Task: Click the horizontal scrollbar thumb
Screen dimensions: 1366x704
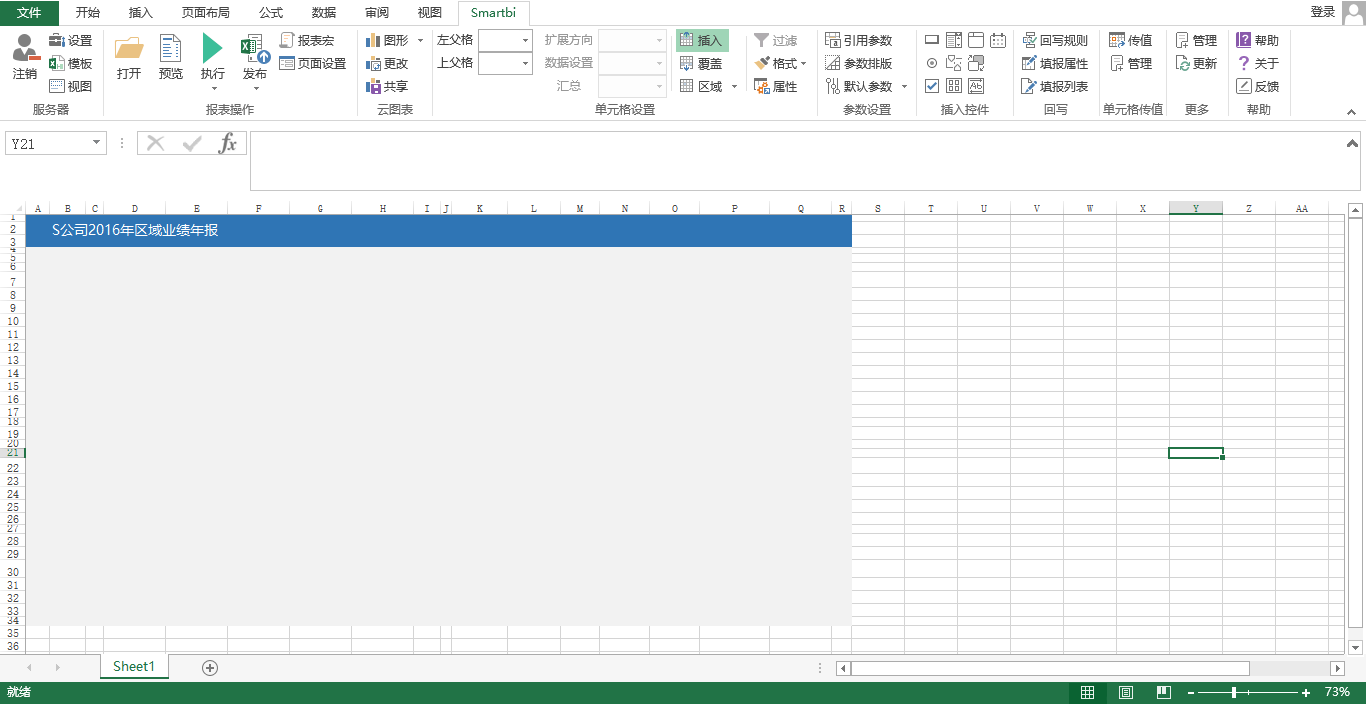Action: 1050,667
